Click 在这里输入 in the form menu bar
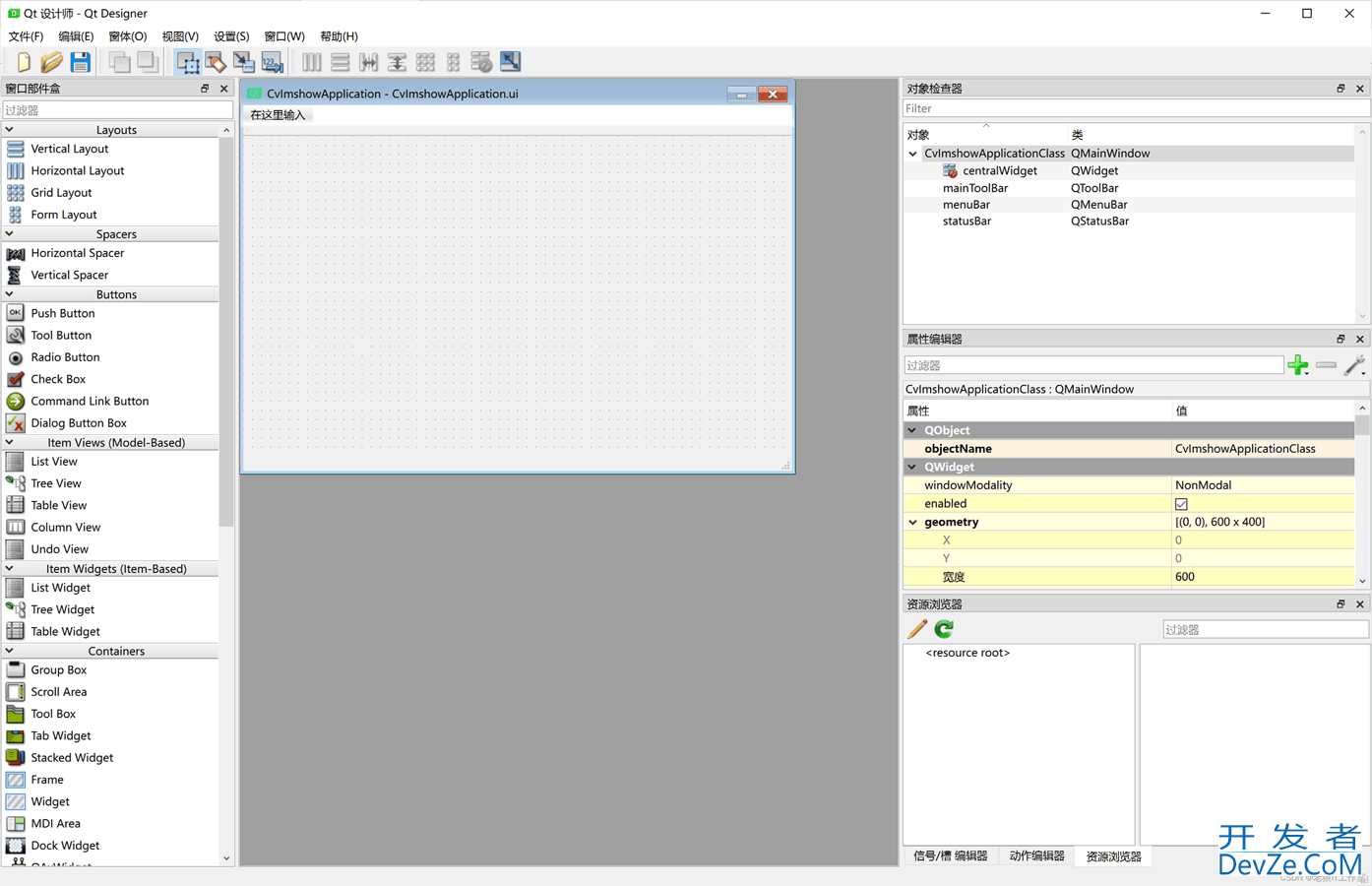Image resolution: width=1372 pixels, height=886 pixels. [278, 115]
